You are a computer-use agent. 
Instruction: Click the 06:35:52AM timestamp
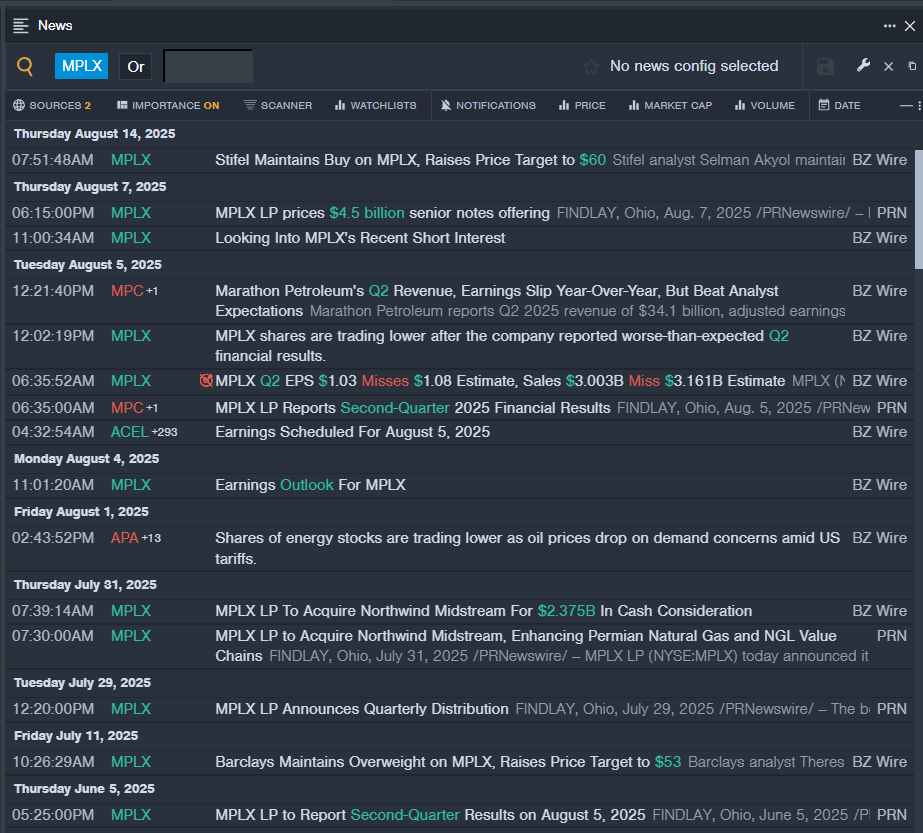click(x=53, y=381)
